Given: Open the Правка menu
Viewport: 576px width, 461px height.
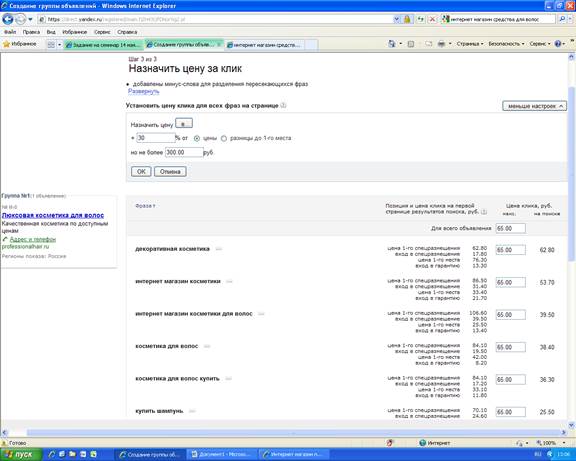Looking at the screenshot, I should coord(31,32).
